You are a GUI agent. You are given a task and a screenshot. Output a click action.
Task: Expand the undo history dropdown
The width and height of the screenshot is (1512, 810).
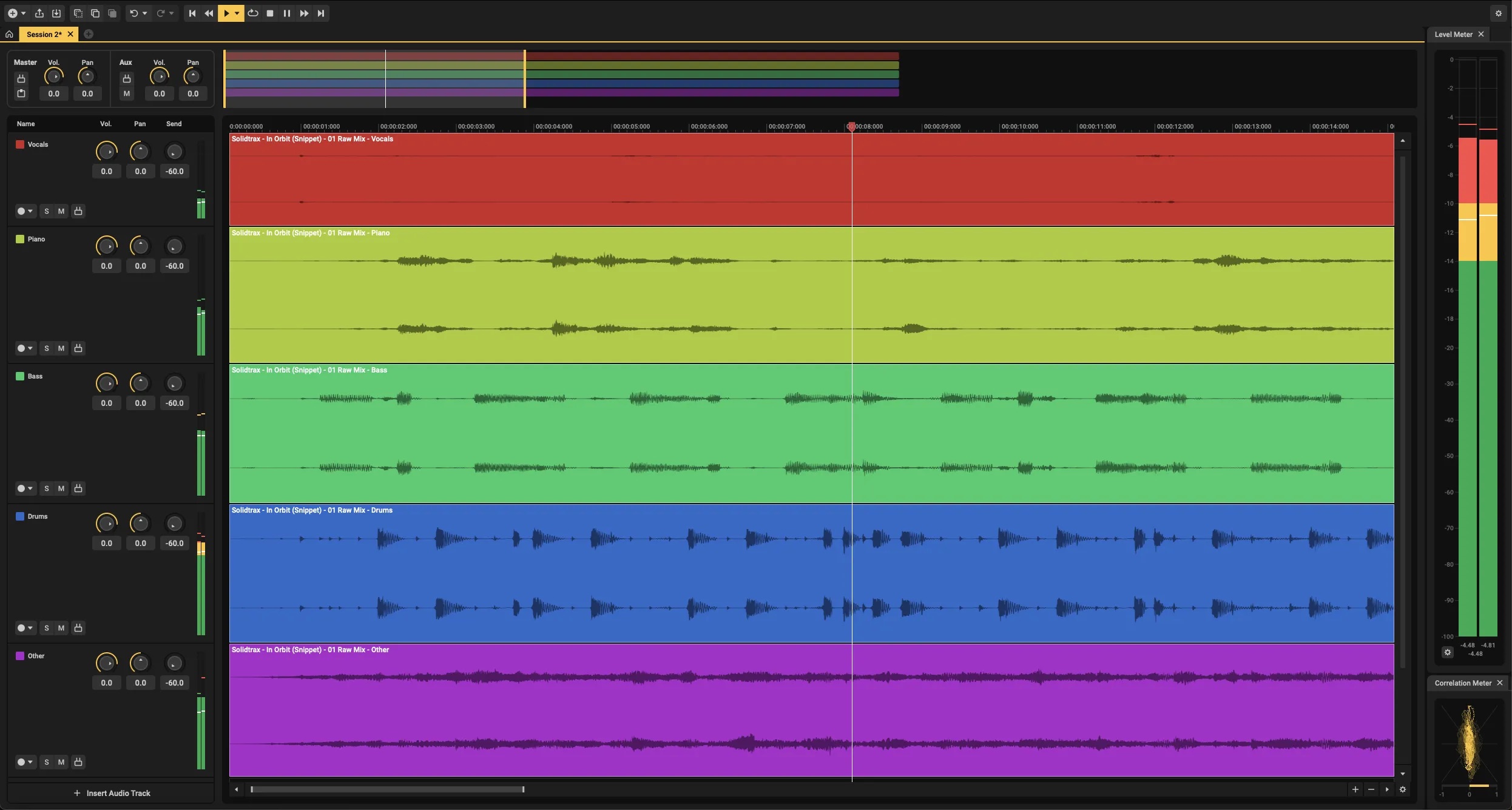pyautogui.click(x=145, y=13)
